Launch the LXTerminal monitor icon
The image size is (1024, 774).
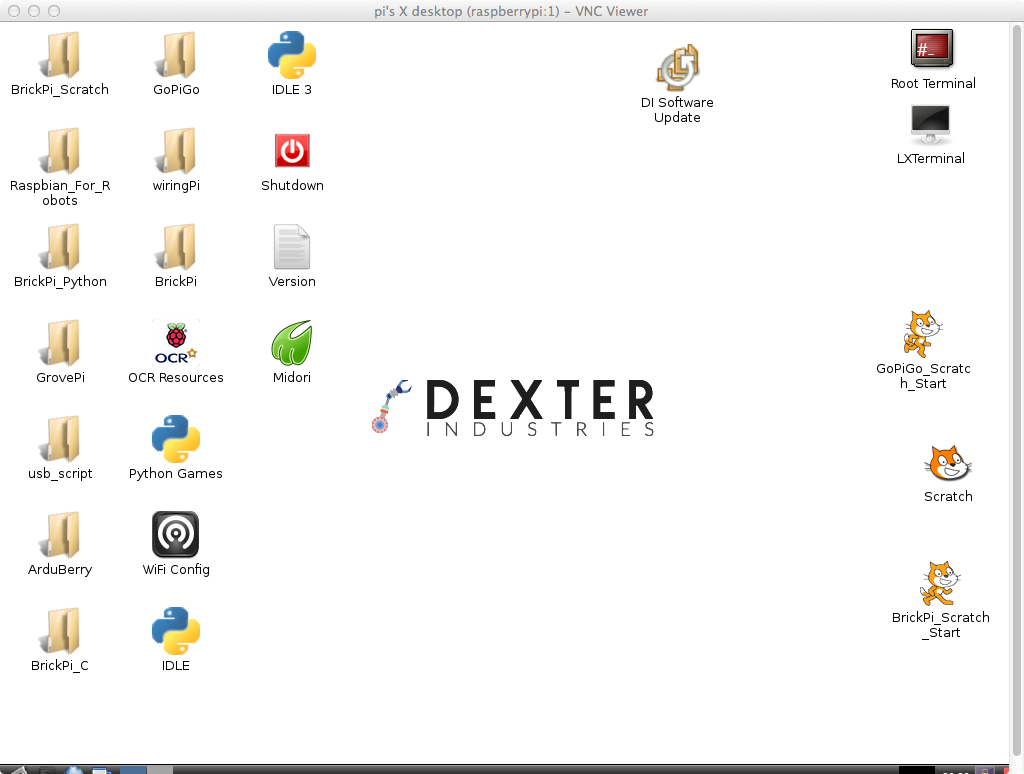(x=931, y=125)
